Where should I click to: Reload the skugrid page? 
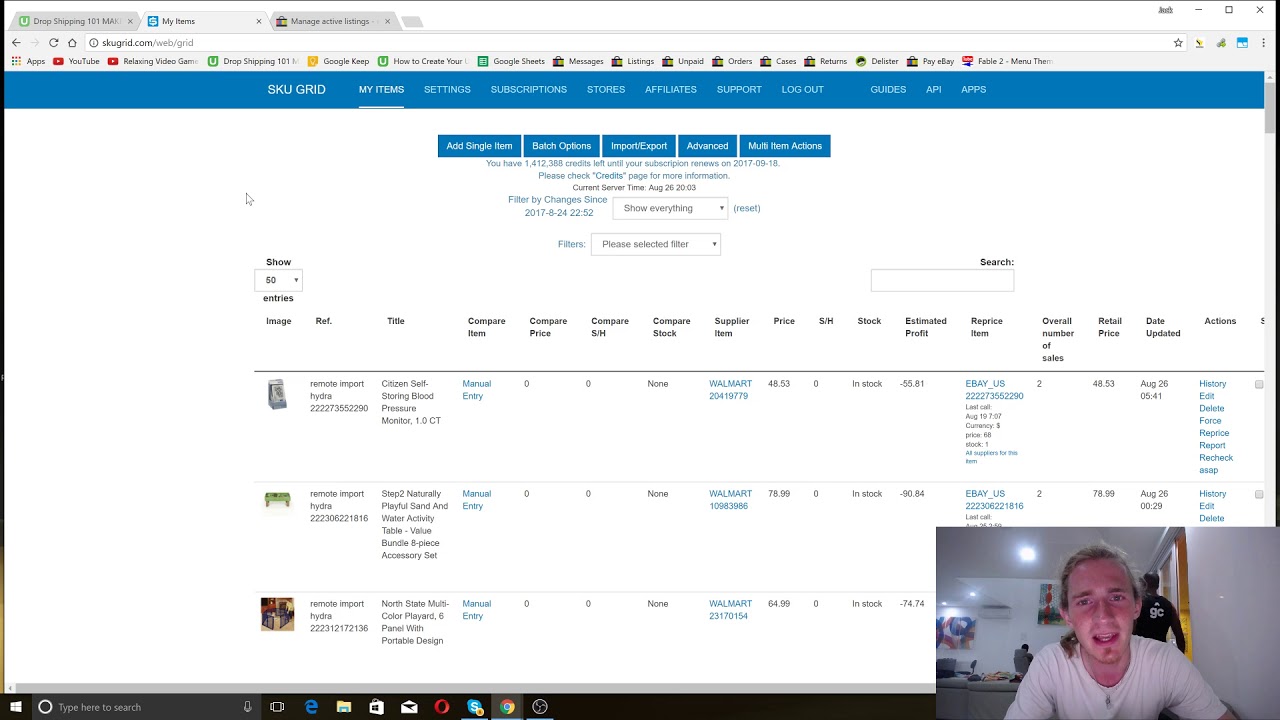click(53, 43)
